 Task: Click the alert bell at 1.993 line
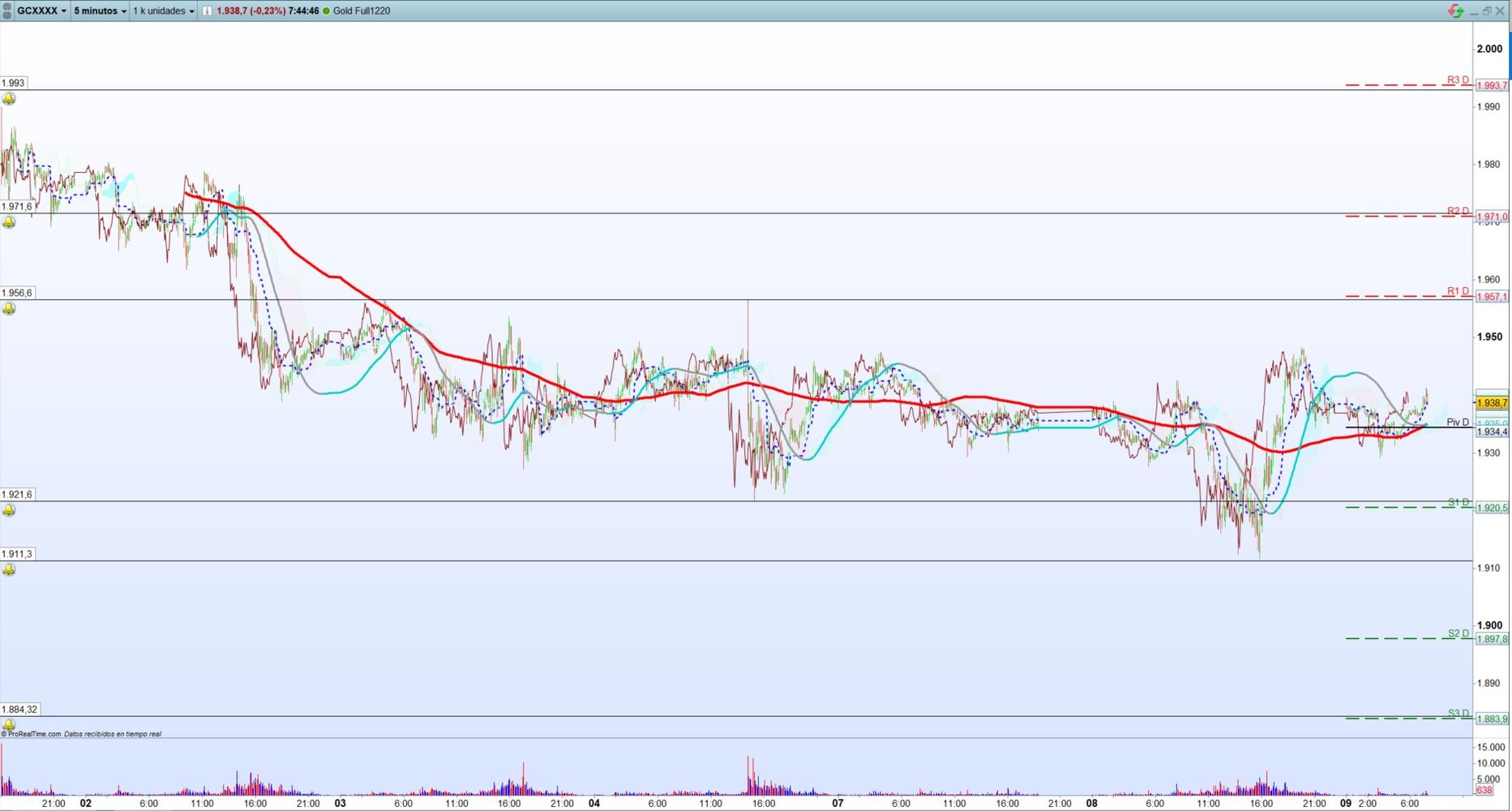click(9, 99)
